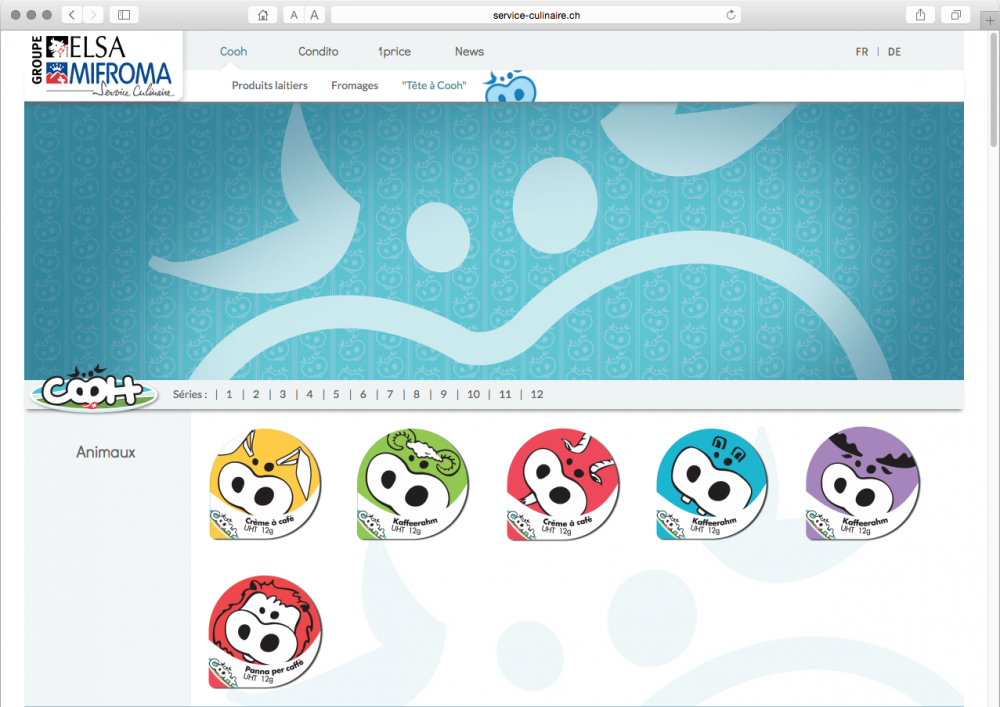Show all tabs overview icon
Image resolution: width=1000 pixels, height=707 pixels.
tap(956, 15)
